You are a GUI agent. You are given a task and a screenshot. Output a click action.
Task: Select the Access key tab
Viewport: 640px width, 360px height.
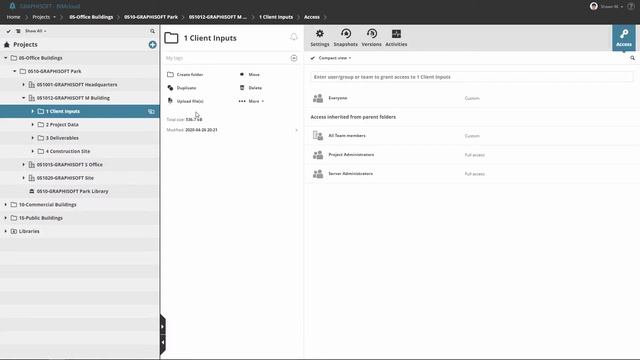point(624,38)
